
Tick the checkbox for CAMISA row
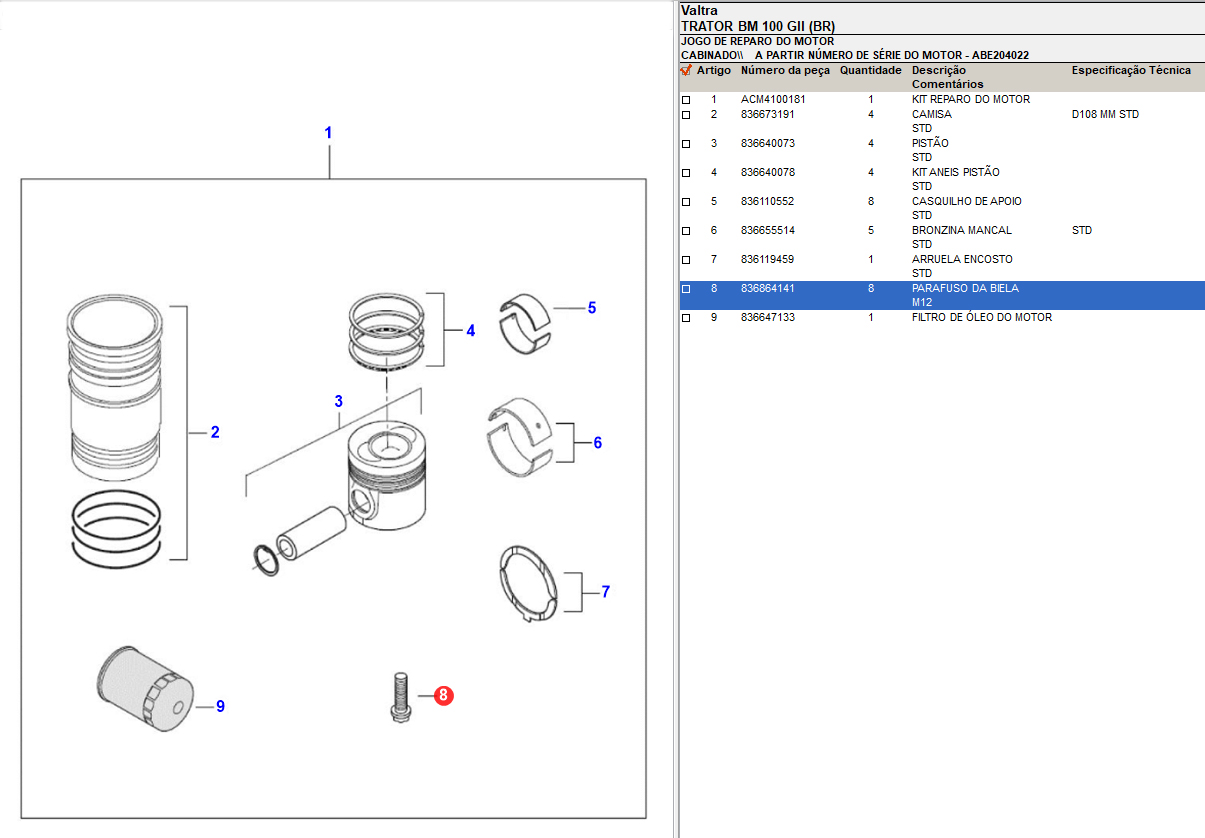pos(686,115)
